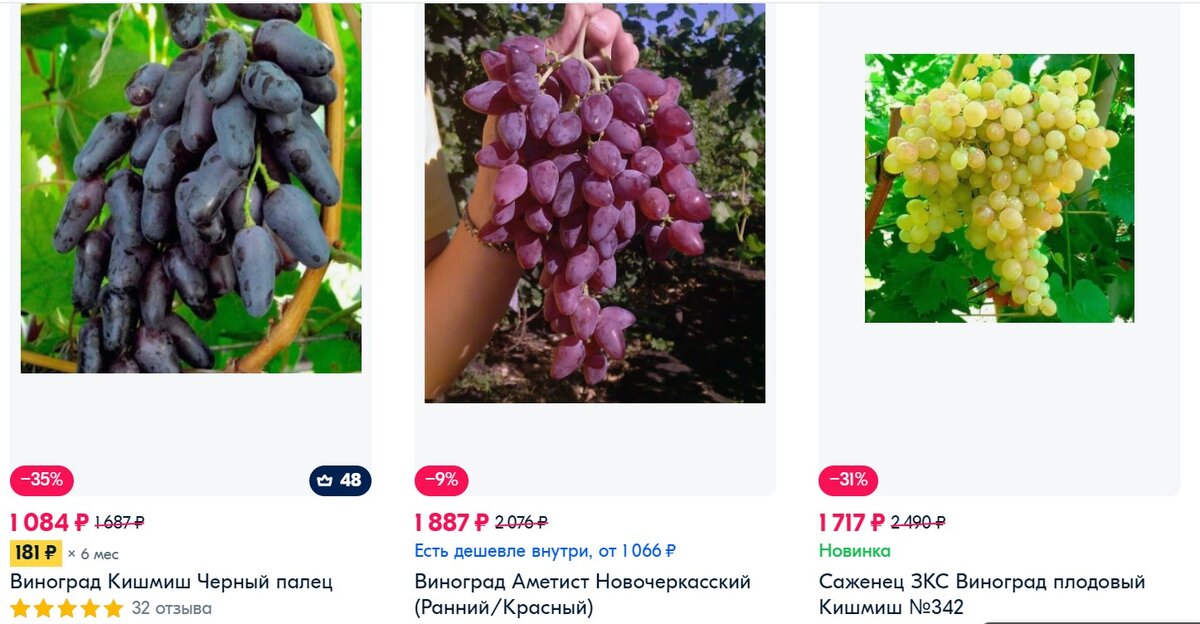Image resolution: width=1200 pixels, height=624 pixels.
Task: Open the black finger grape photo
Action: [x=191, y=187]
